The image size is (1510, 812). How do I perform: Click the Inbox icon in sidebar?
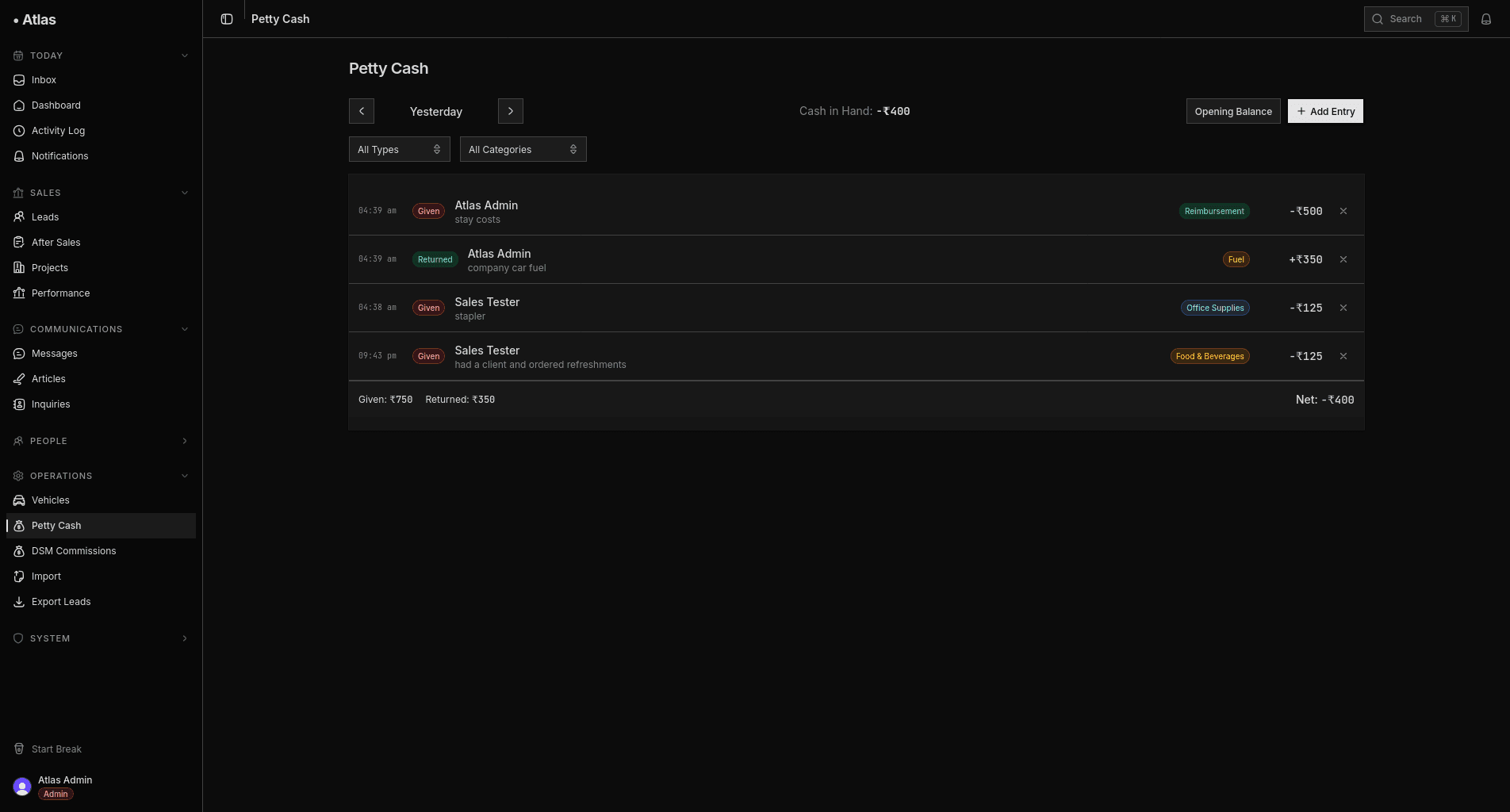coord(19,80)
